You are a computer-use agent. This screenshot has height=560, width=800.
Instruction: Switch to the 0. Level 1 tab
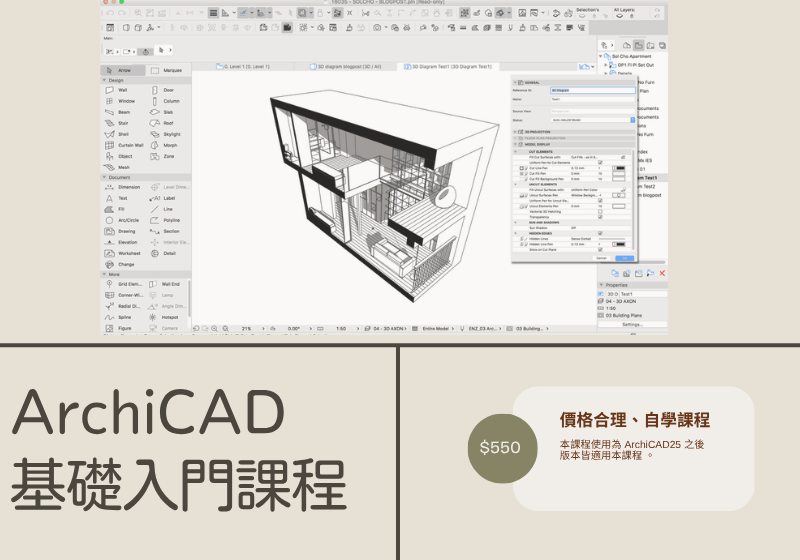tap(243, 66)
